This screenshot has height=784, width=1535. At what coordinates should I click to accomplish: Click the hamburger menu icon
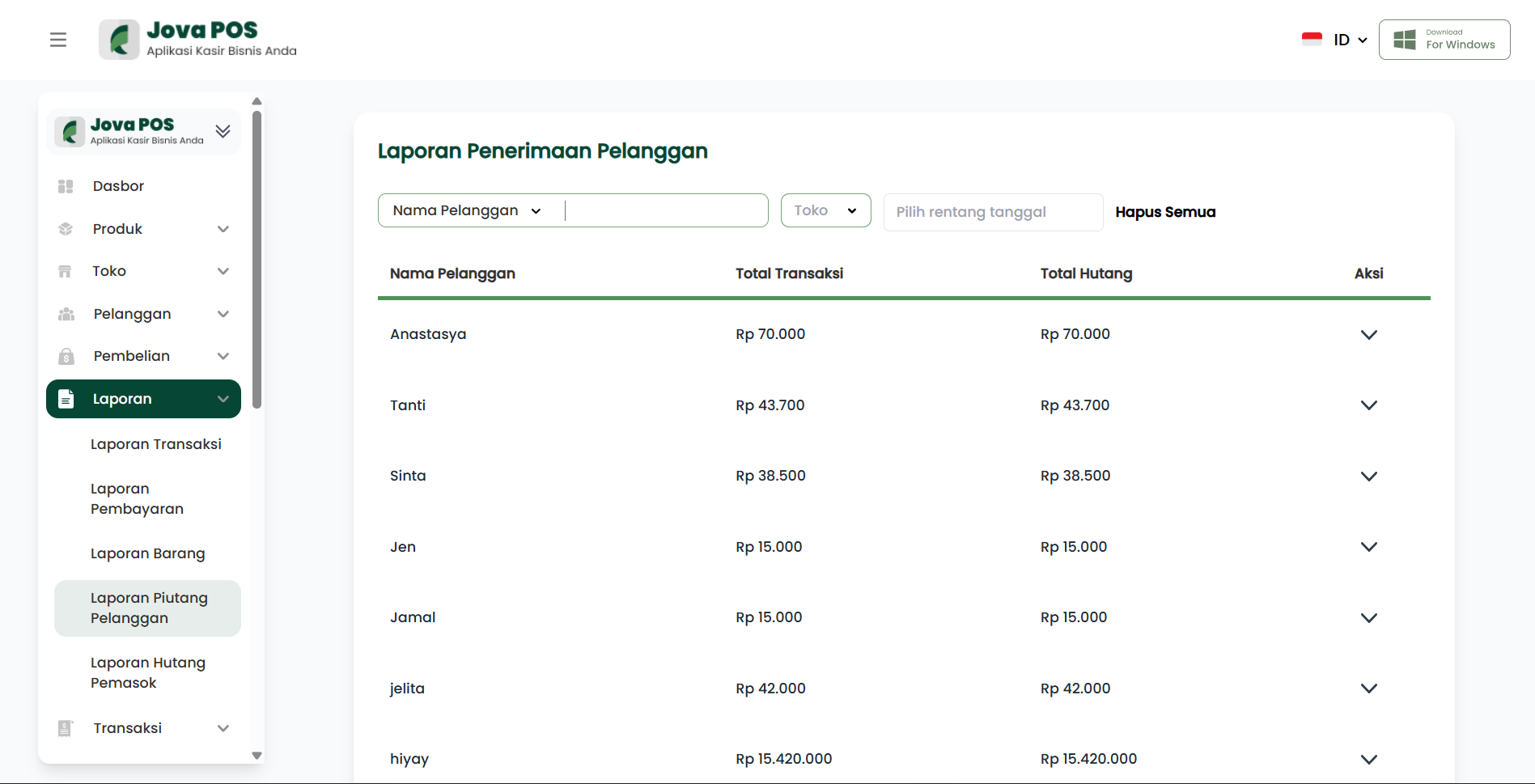click(x=58, y=40)
